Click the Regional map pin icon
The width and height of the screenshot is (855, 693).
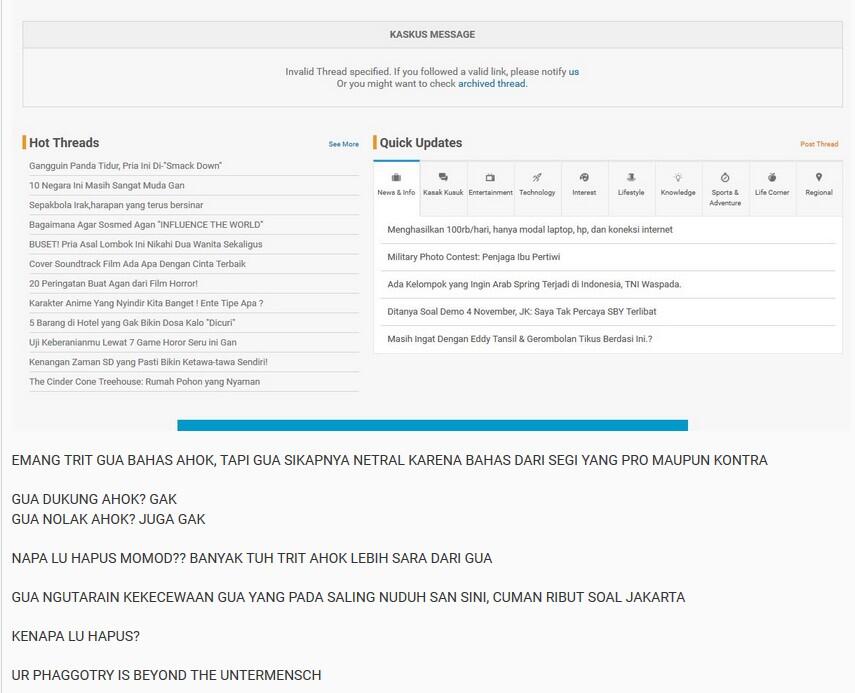(x=818, y=177)
